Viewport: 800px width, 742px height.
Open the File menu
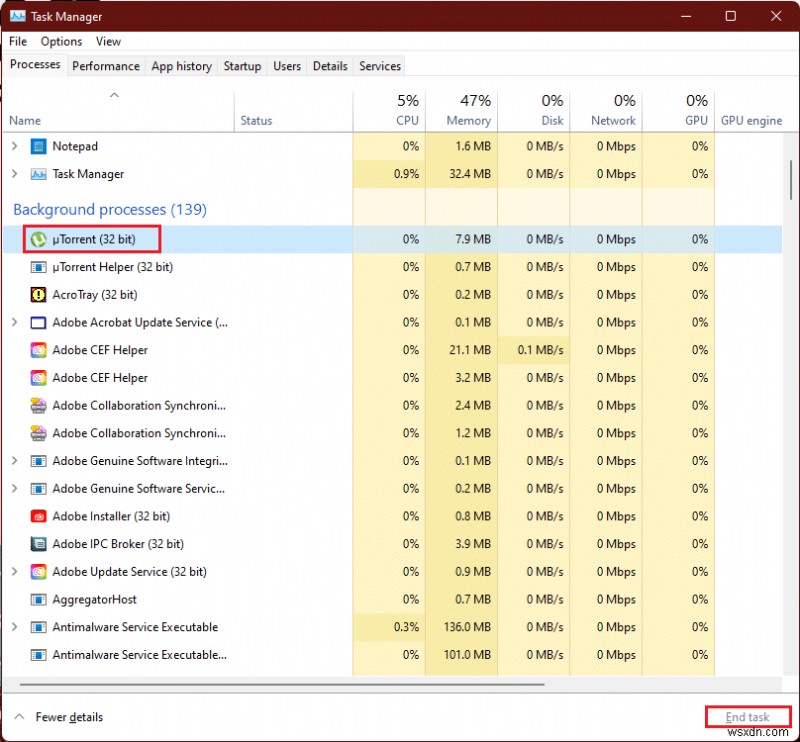tap(18, 41)
